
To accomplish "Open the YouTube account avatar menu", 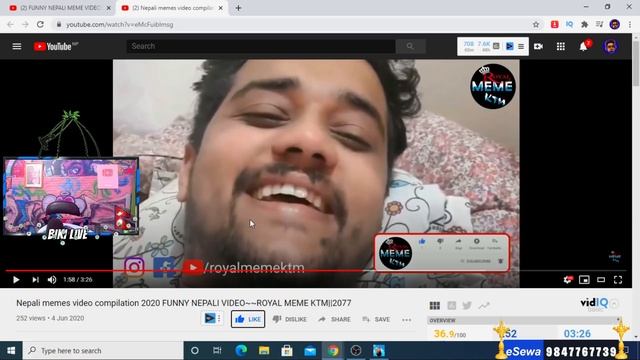I will pos(611,47).
